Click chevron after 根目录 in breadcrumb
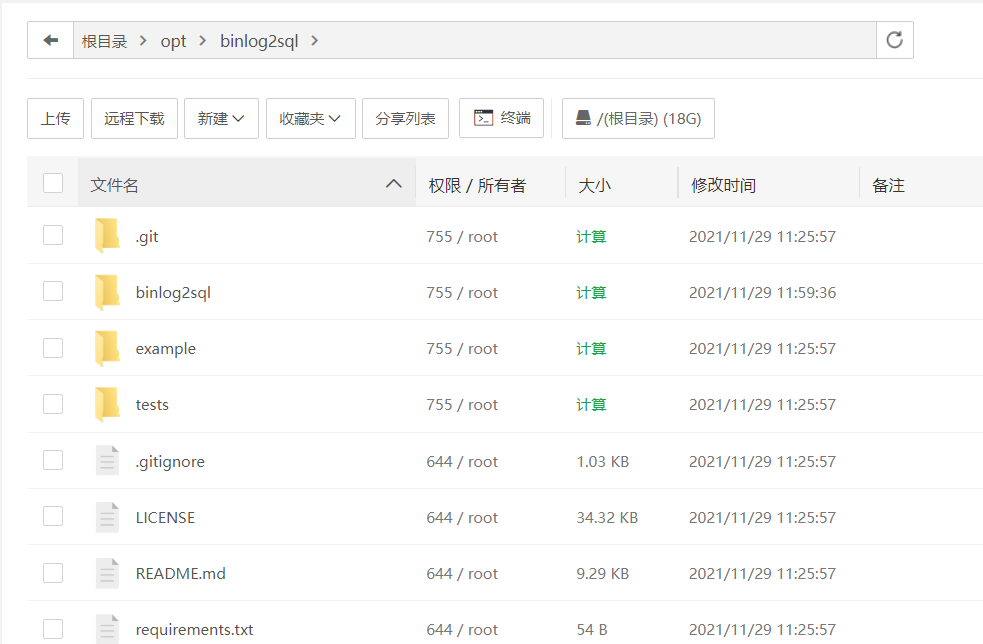 (144, 41)
